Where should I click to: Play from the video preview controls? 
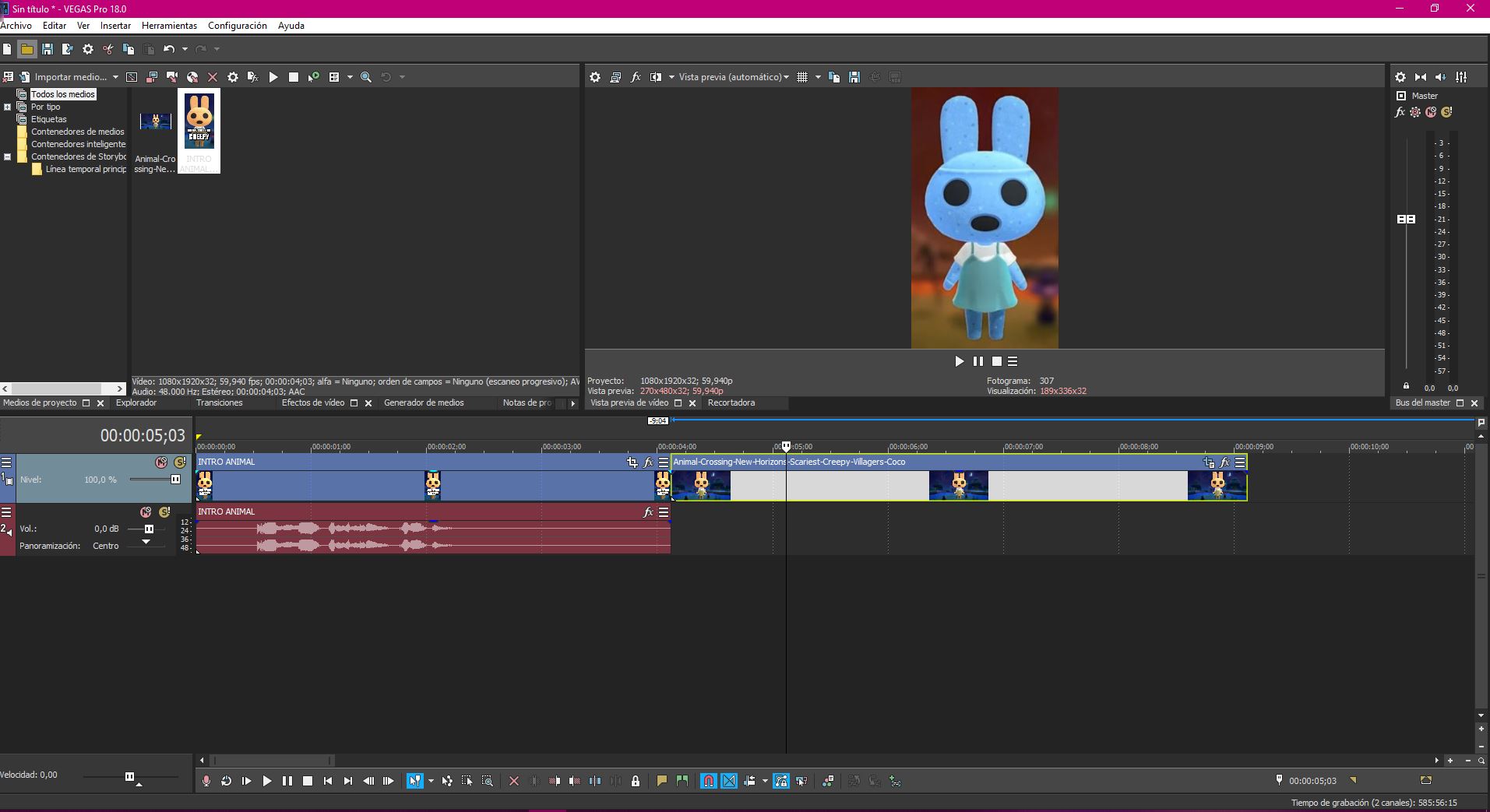point(959,361)
